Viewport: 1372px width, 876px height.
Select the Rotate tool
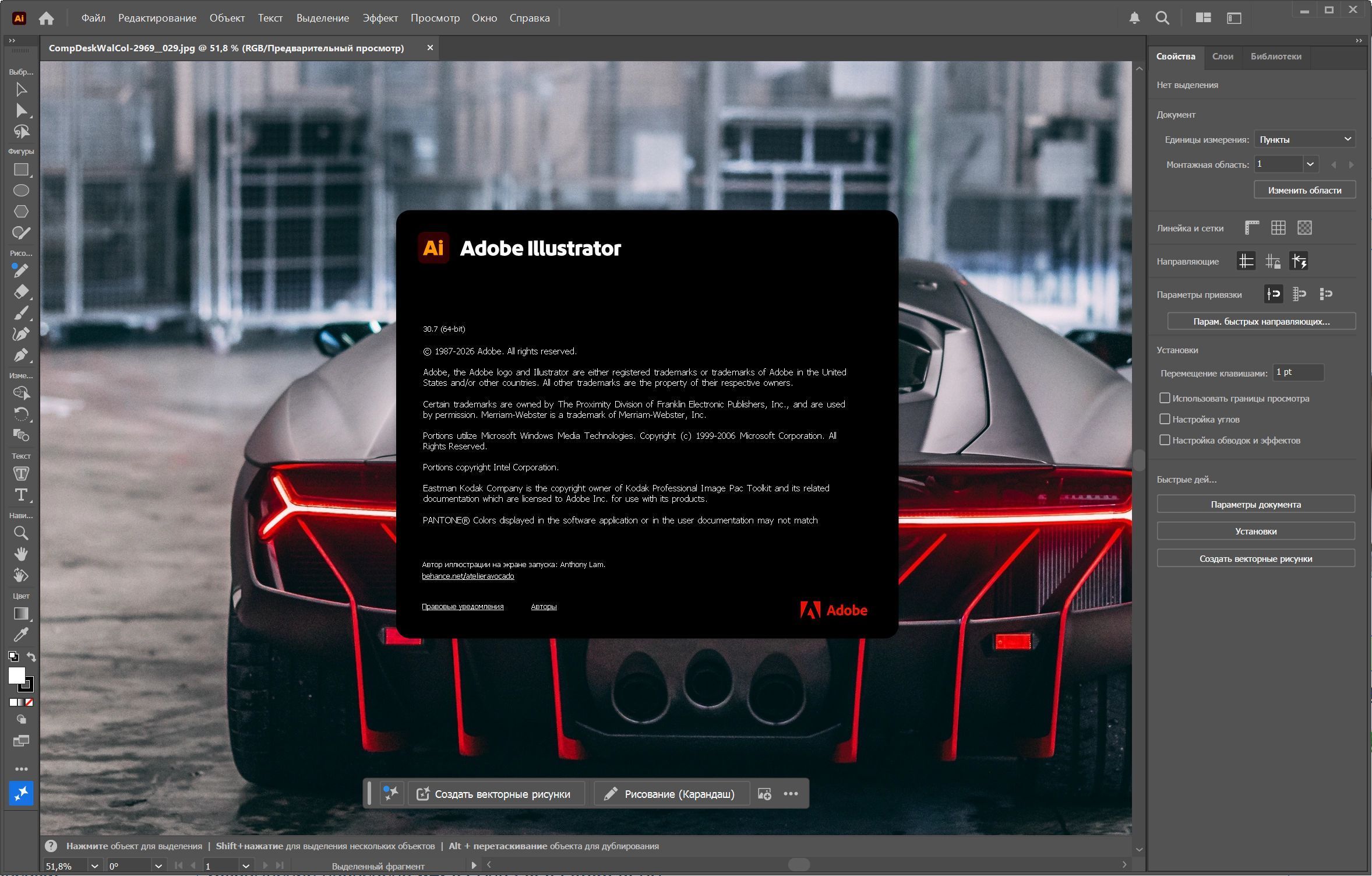coord(21,414)
